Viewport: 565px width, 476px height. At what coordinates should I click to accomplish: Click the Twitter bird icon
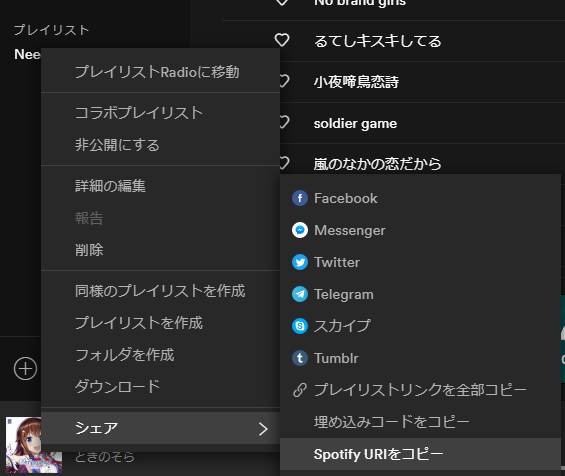(300, 262)
